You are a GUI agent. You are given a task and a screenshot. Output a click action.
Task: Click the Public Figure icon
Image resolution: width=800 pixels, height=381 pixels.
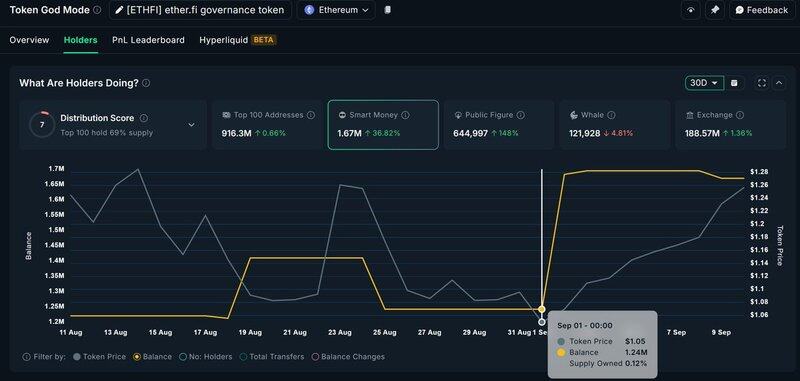click(458, 115)
